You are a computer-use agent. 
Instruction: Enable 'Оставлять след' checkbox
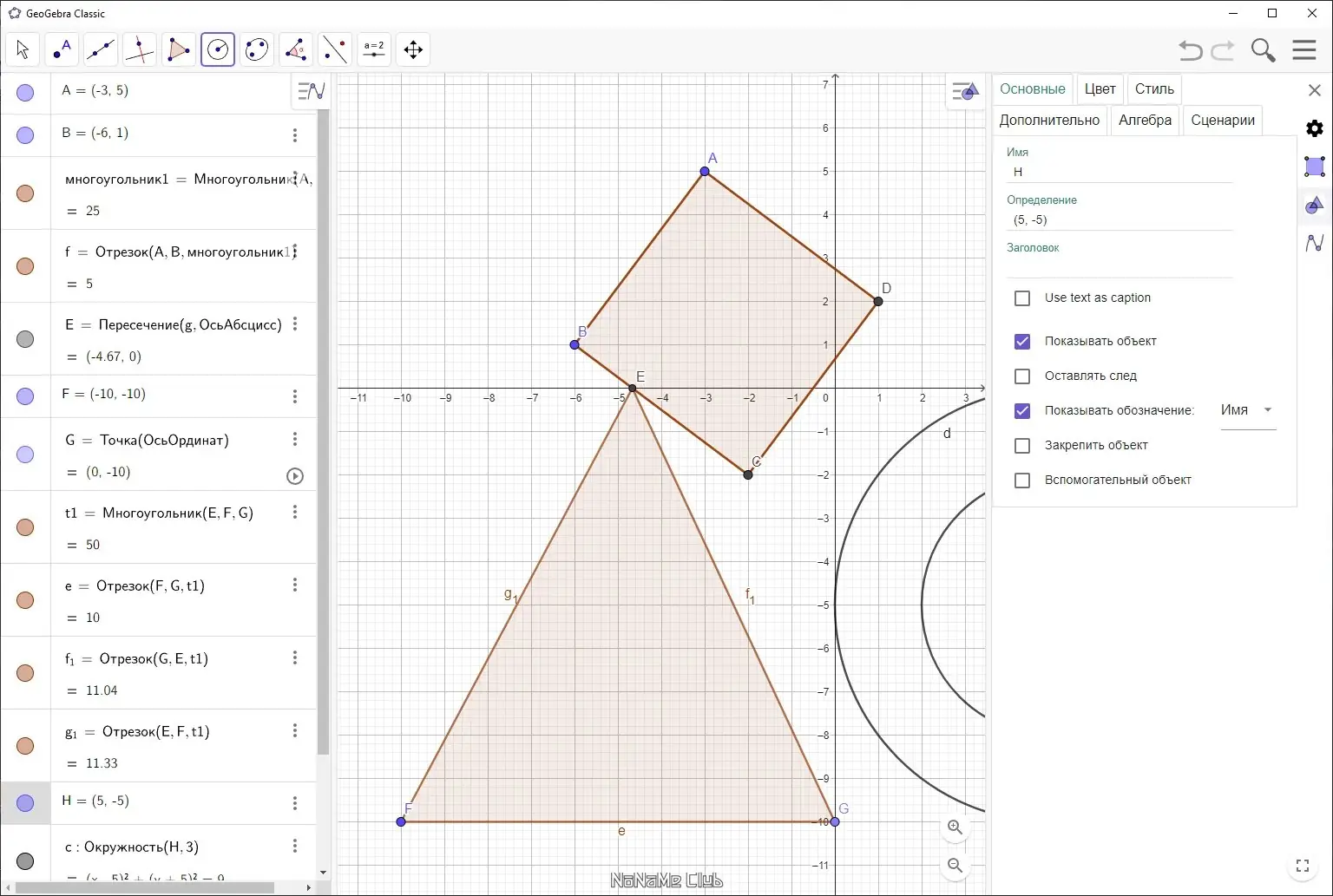coord(1022,376)
